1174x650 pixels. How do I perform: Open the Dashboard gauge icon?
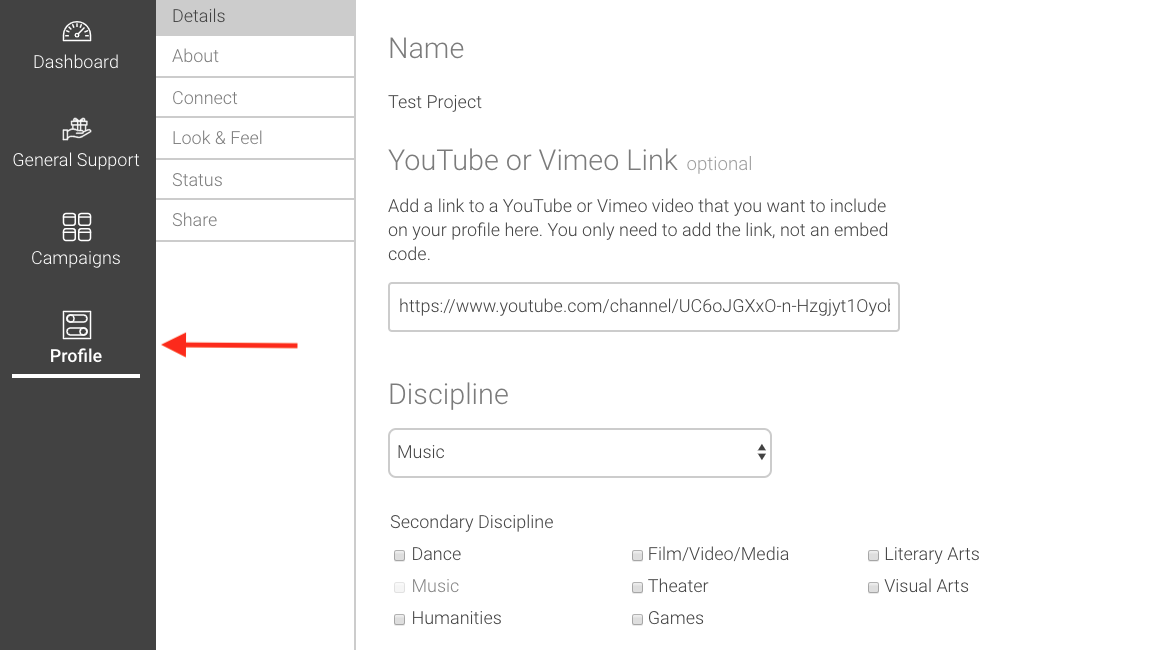pyautogui.click(x=76, y=31)
